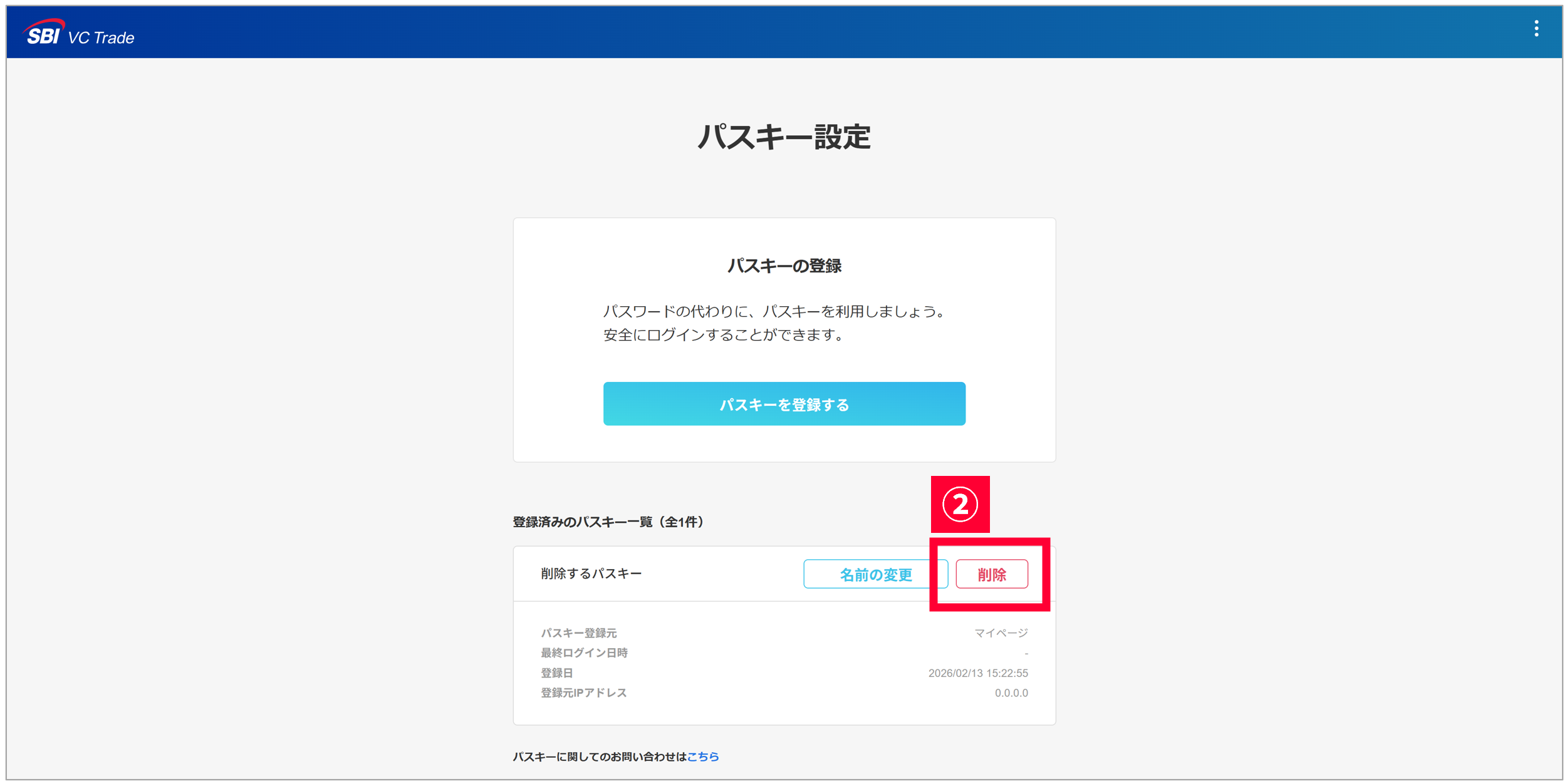Click the パスキーの登録 card heading
Screen dimensions: 1567x784
[783, 266]
